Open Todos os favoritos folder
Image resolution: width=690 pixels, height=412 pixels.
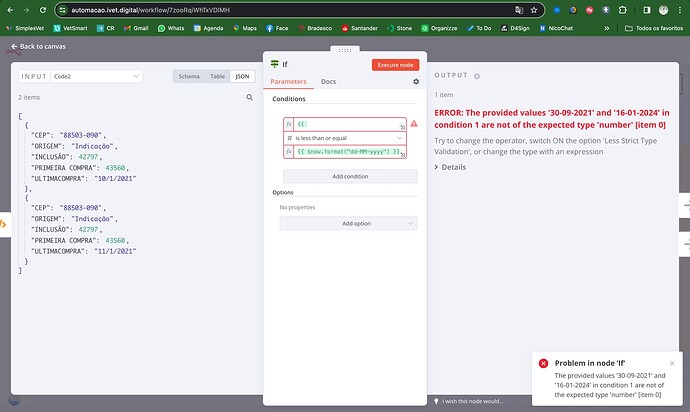pos(654,28)
